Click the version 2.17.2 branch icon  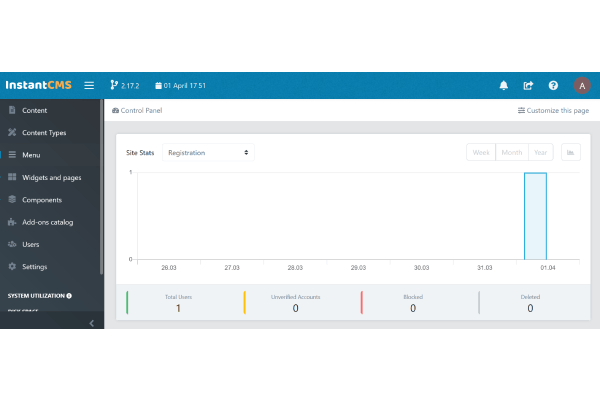click(112, 86)
